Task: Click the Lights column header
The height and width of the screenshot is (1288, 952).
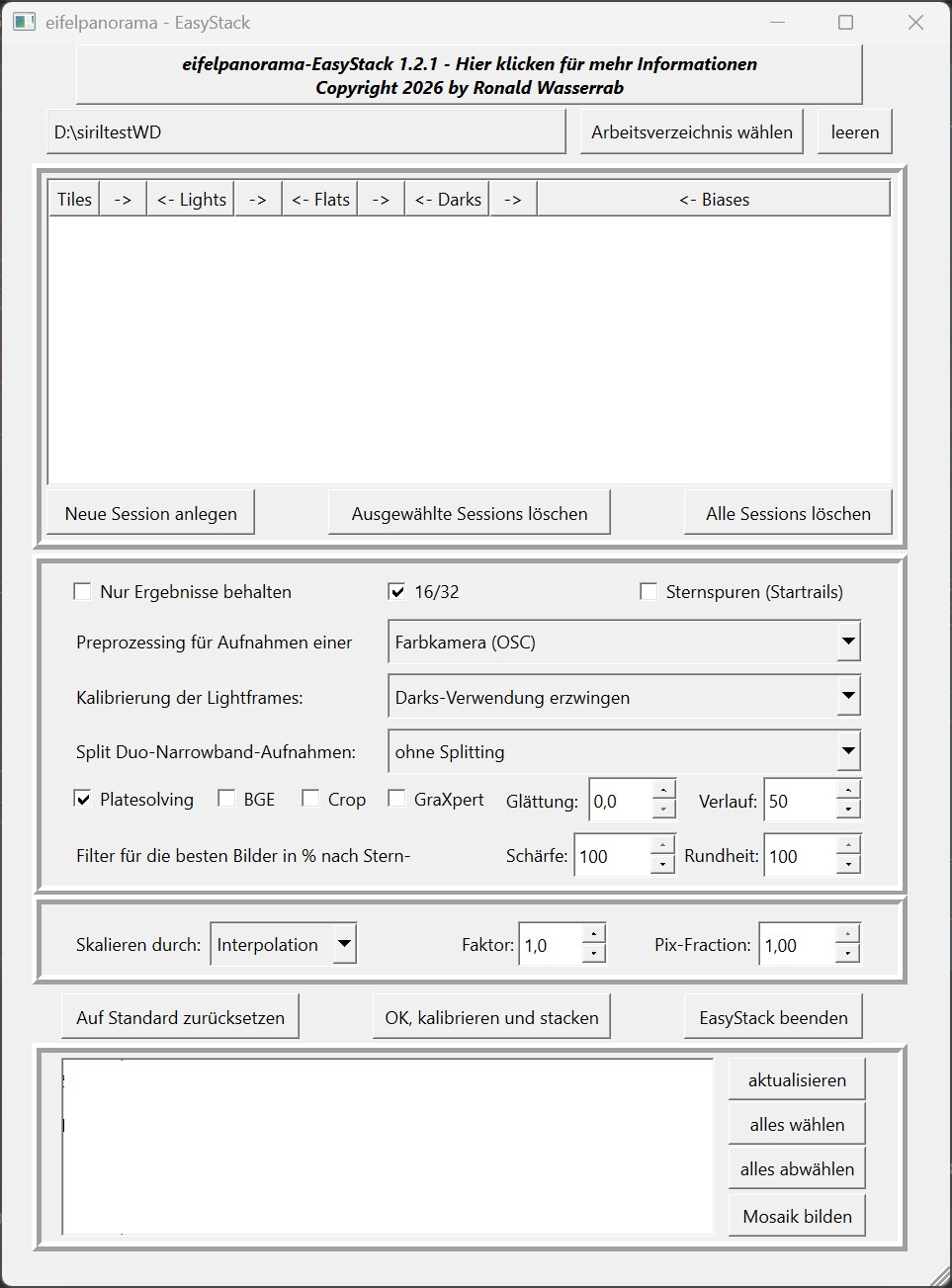Action: click(x=192, y=200)
